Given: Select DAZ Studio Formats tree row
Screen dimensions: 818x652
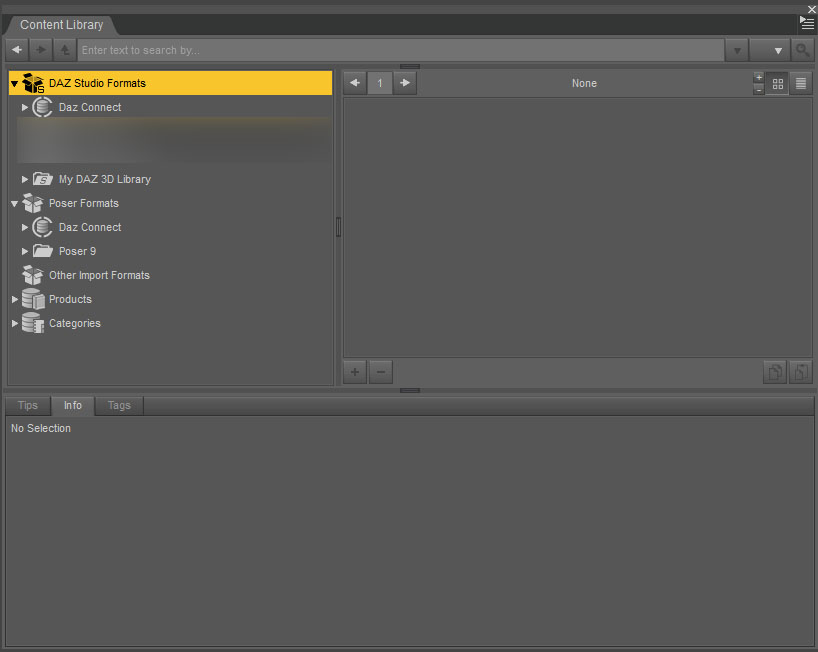Looking at the screenshot, I should (171, 83).
